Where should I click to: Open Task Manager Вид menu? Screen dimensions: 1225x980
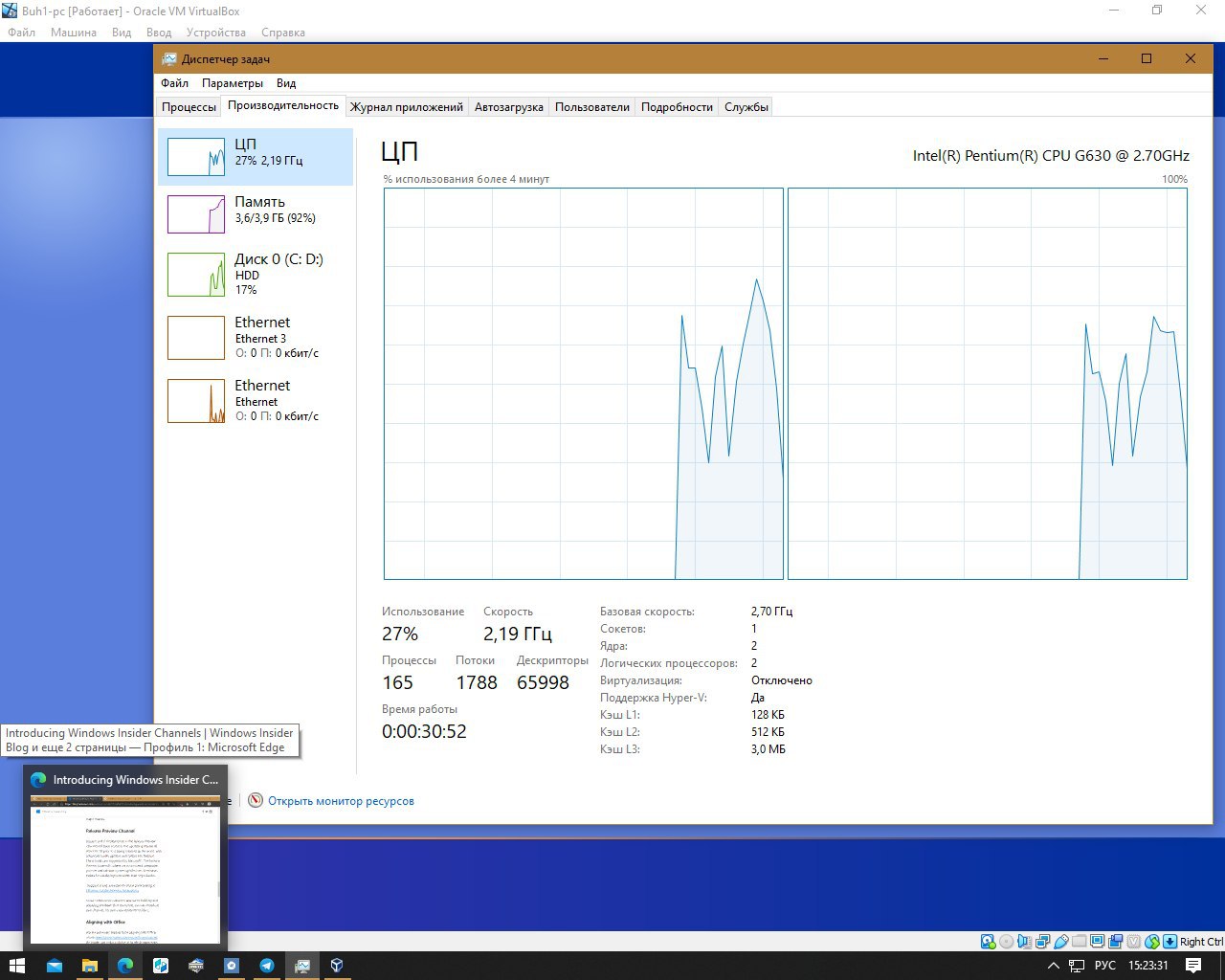pyautogui.click(x=286, y=83)
